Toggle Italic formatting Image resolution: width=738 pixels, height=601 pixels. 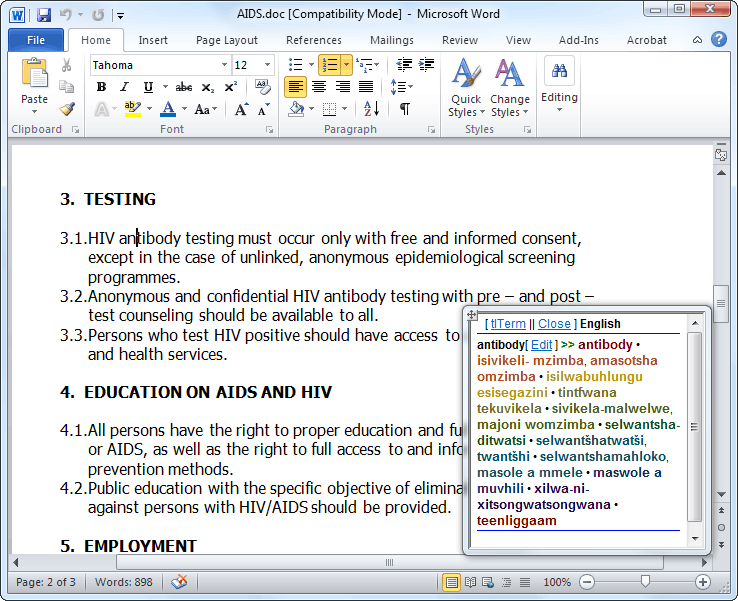124,87
